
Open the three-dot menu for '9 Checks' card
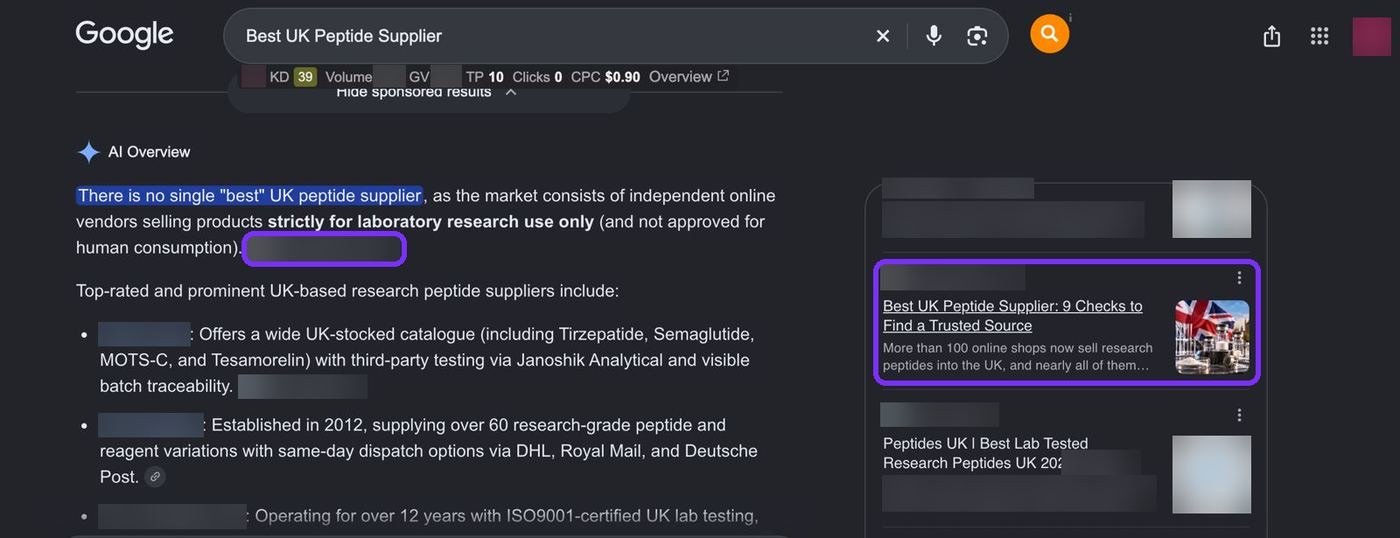[1239, 278]
